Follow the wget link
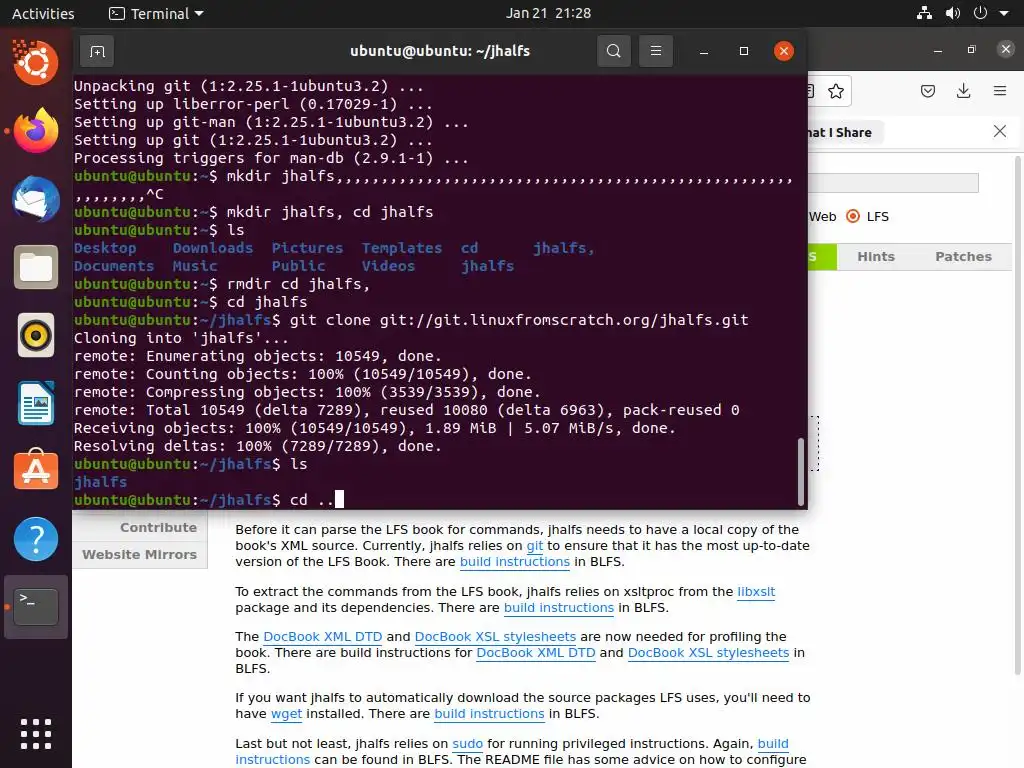Image resolution: width=1024 pixels, height=768 pixels. [x=286, y=714]
